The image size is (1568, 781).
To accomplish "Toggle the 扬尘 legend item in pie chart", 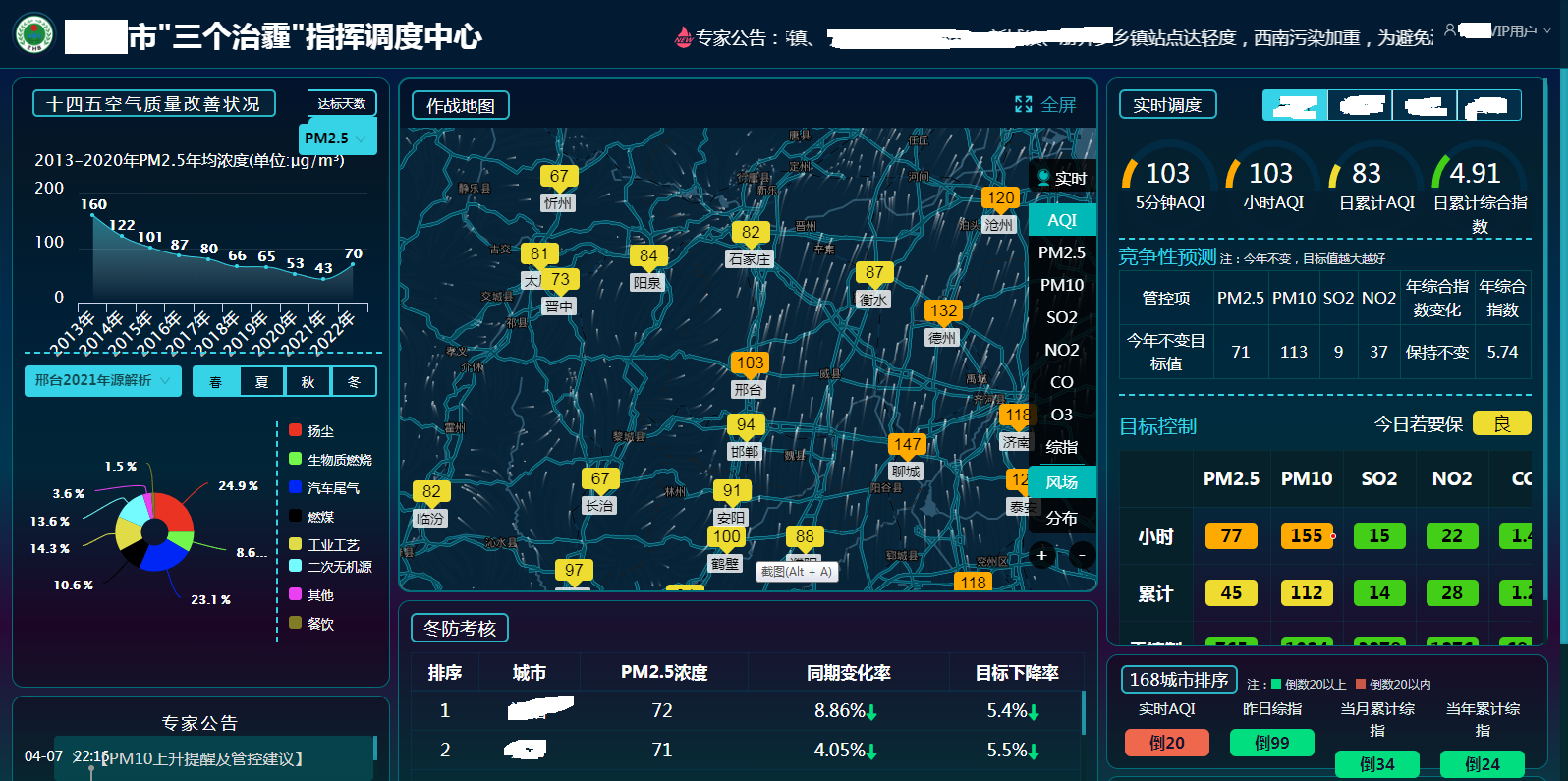I will pos(295,430).
